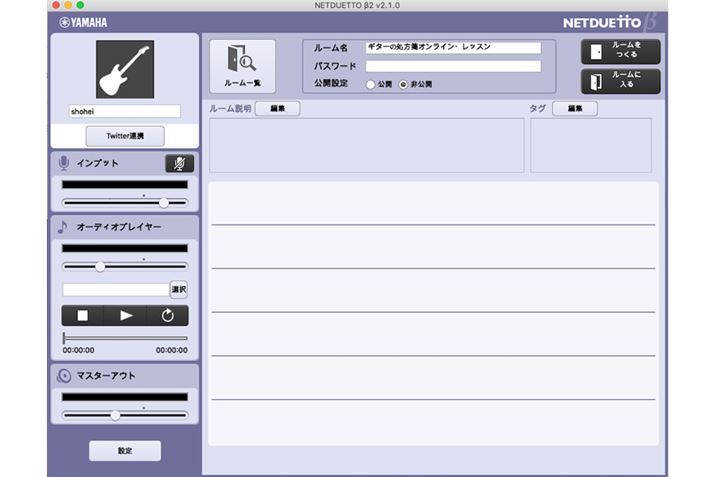This screenshot has width=715, height=477.
Task: Click the パスワード password field
Action: pyautogui.click(x=453, y=66)
